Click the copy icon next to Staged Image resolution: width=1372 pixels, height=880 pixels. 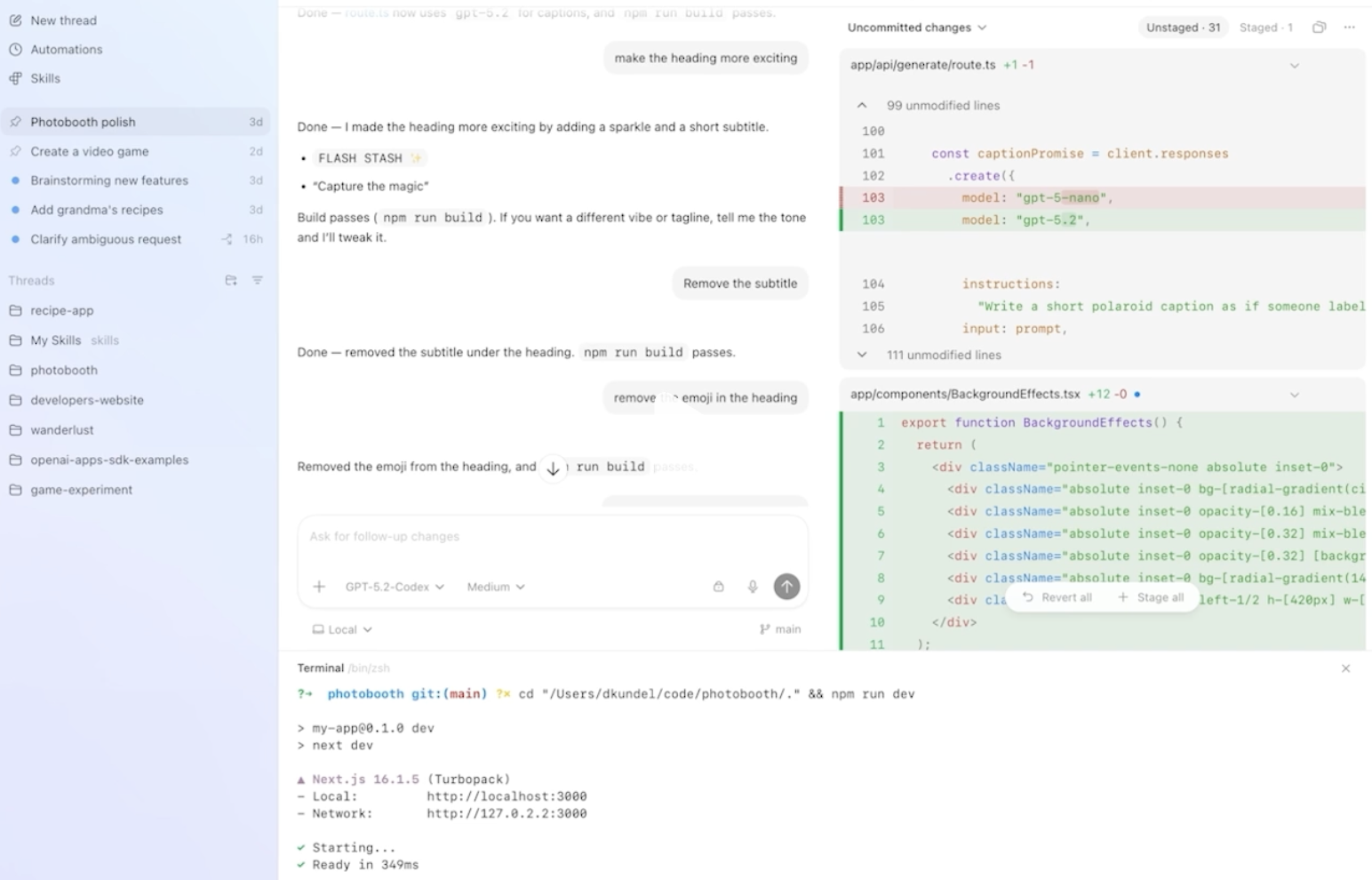pos(1319,28)
